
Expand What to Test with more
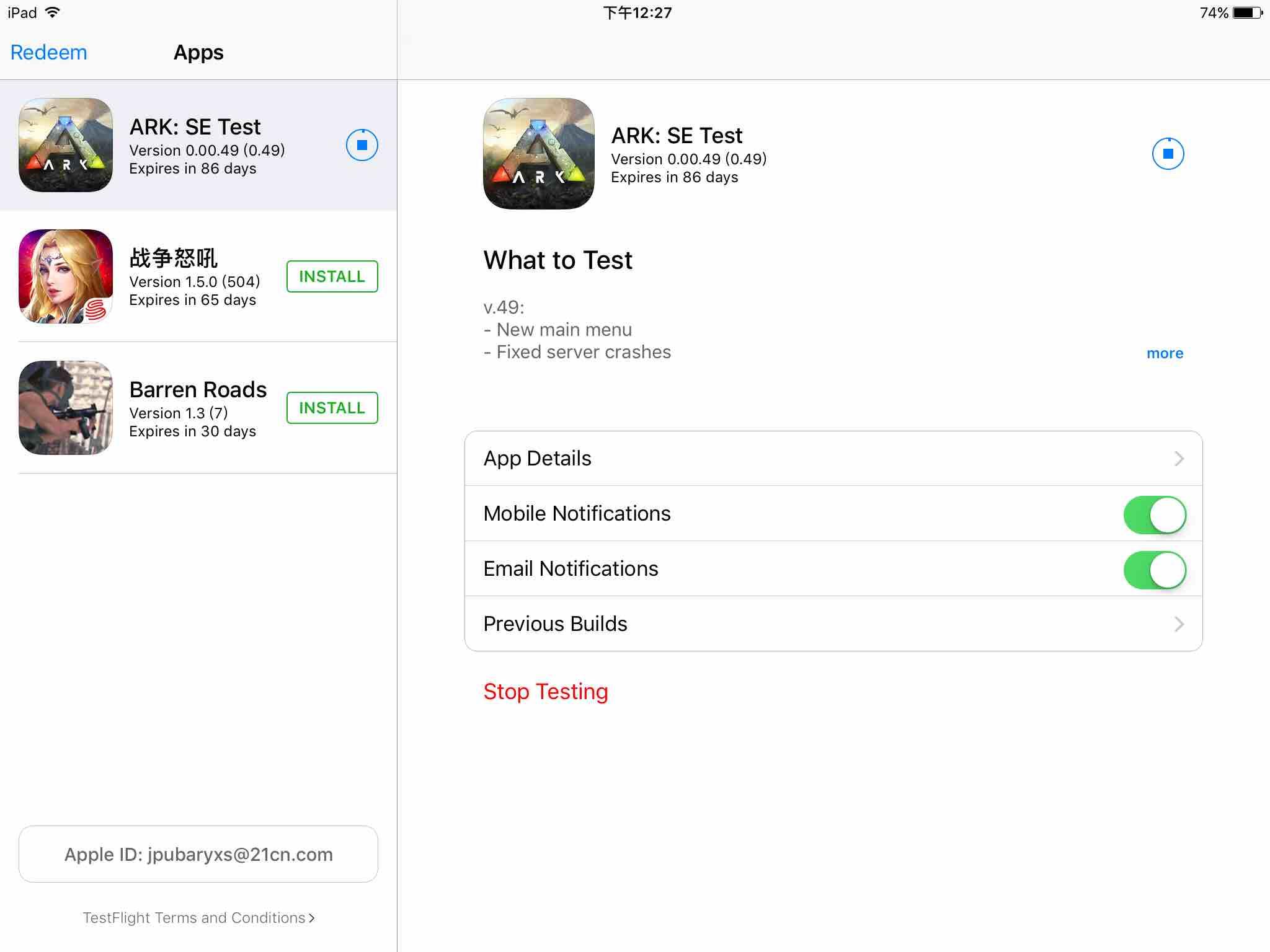pos(1165,353)
